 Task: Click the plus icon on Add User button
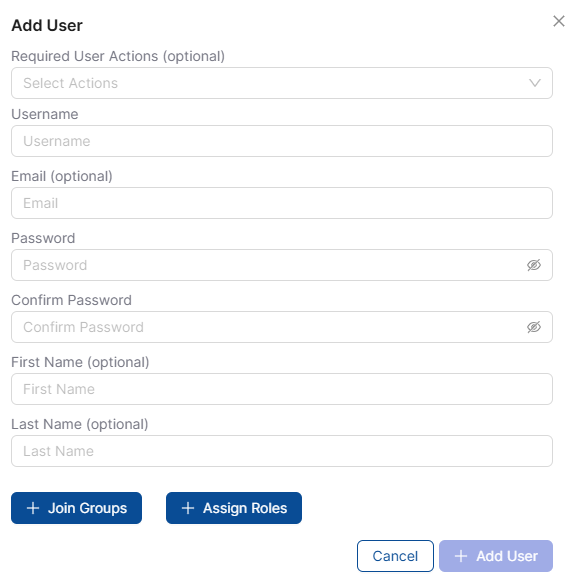461,556
